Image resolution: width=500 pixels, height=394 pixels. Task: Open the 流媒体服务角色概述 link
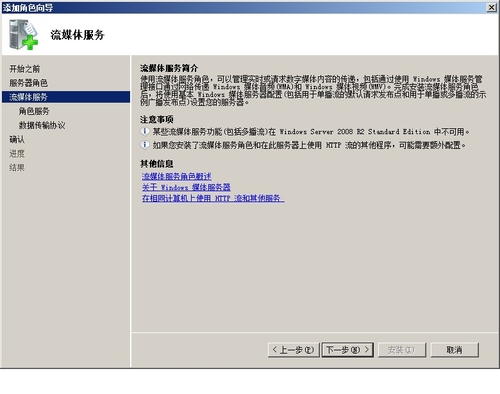pos(177,176)
